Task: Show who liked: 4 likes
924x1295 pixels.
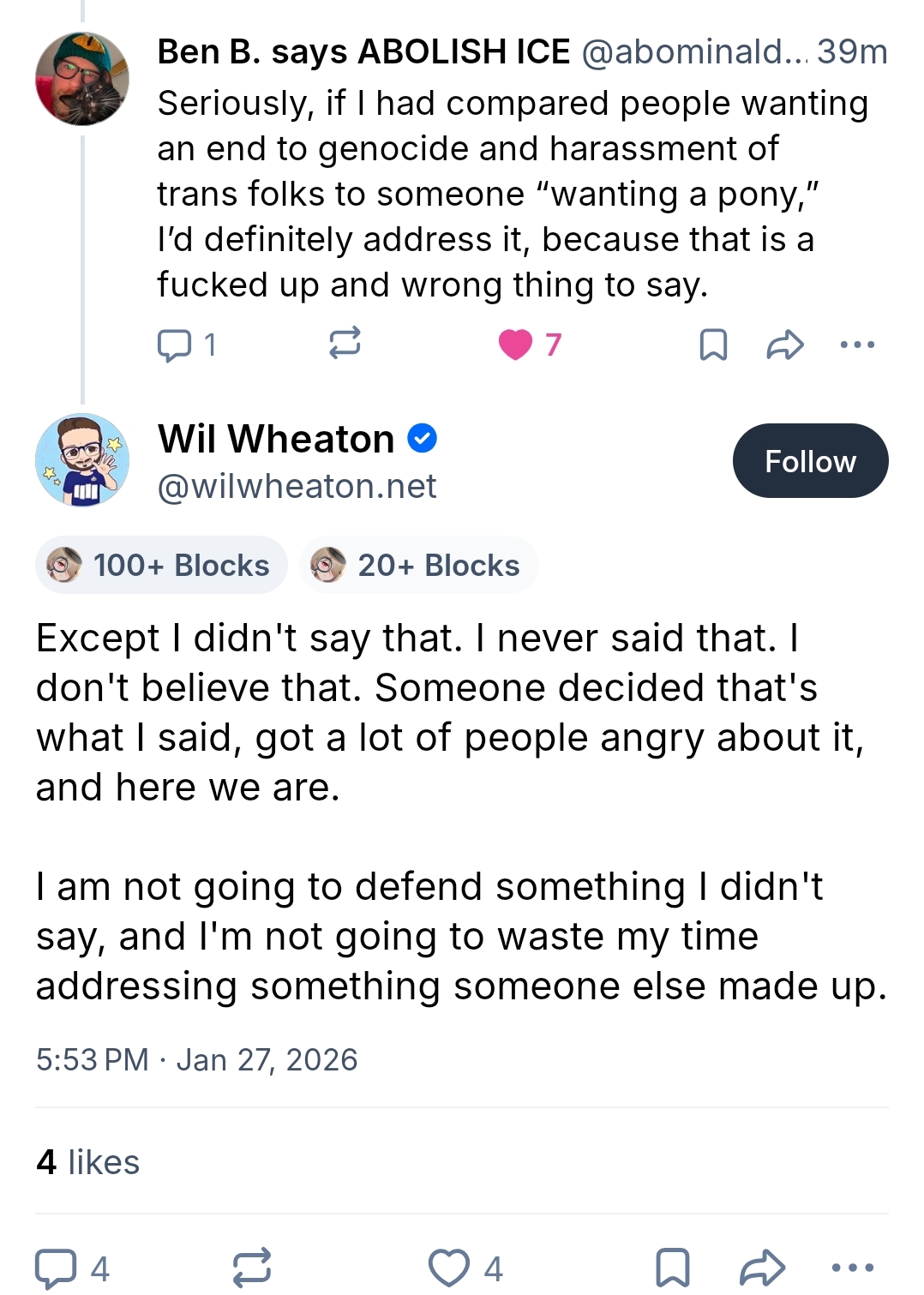Action: coord(87,1162)
